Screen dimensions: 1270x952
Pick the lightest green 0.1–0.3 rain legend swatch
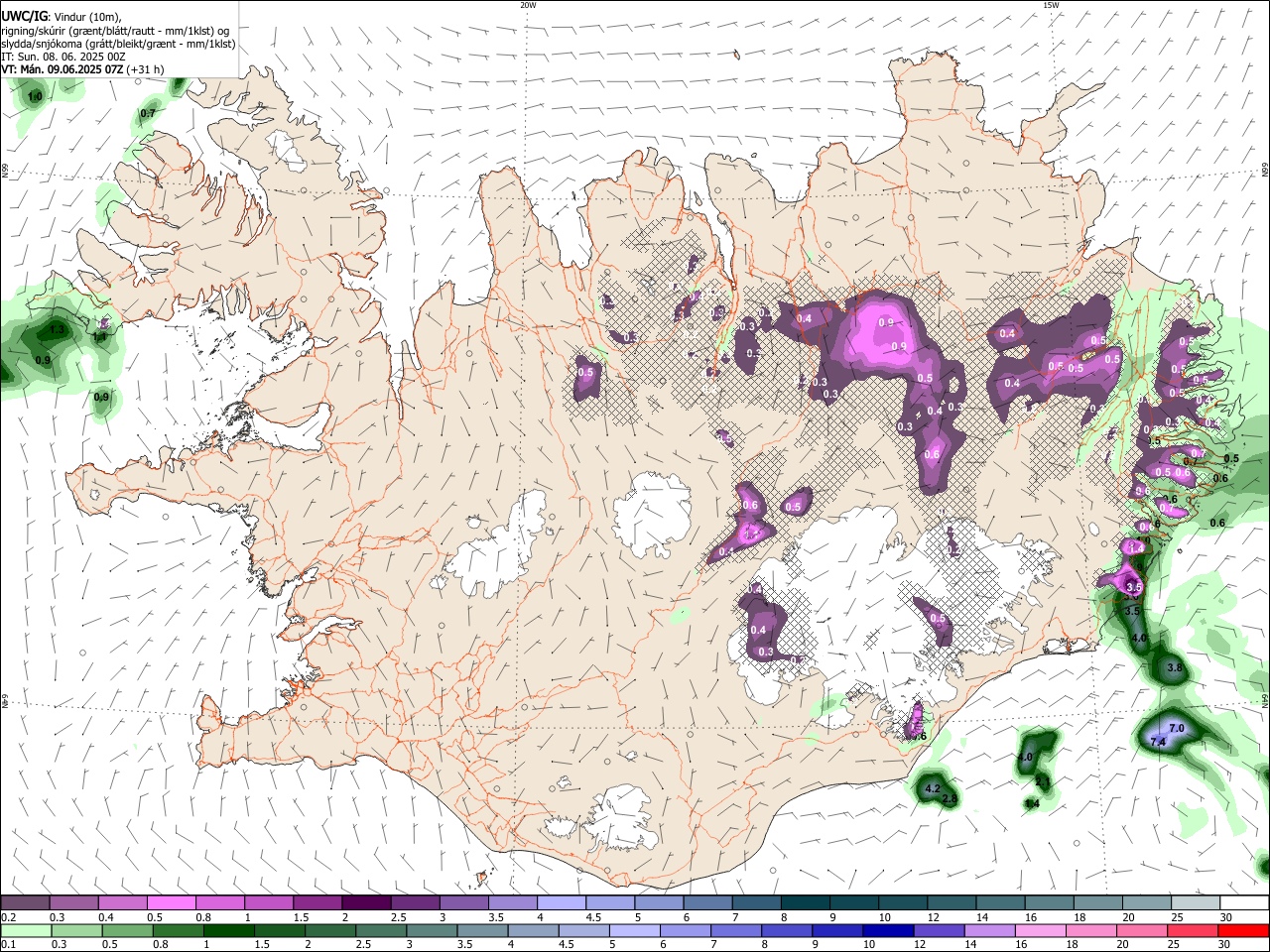point(25,930)
